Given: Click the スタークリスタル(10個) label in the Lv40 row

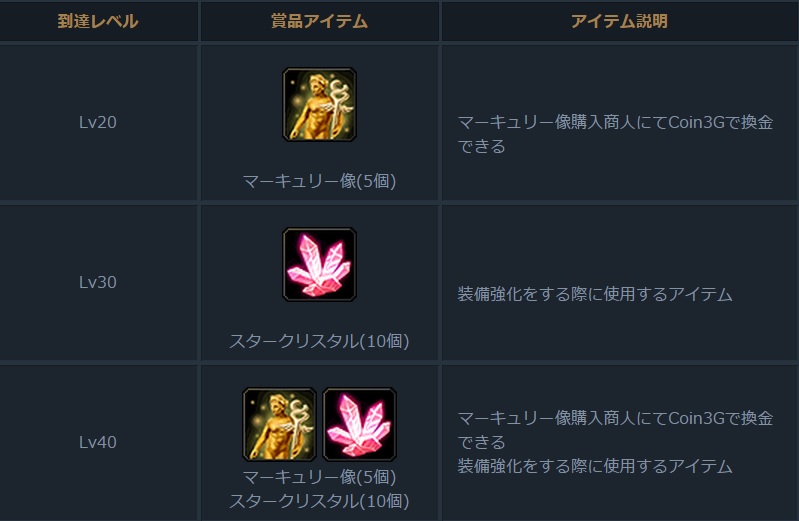Looking at the screenshot, I should coord(319,501).
